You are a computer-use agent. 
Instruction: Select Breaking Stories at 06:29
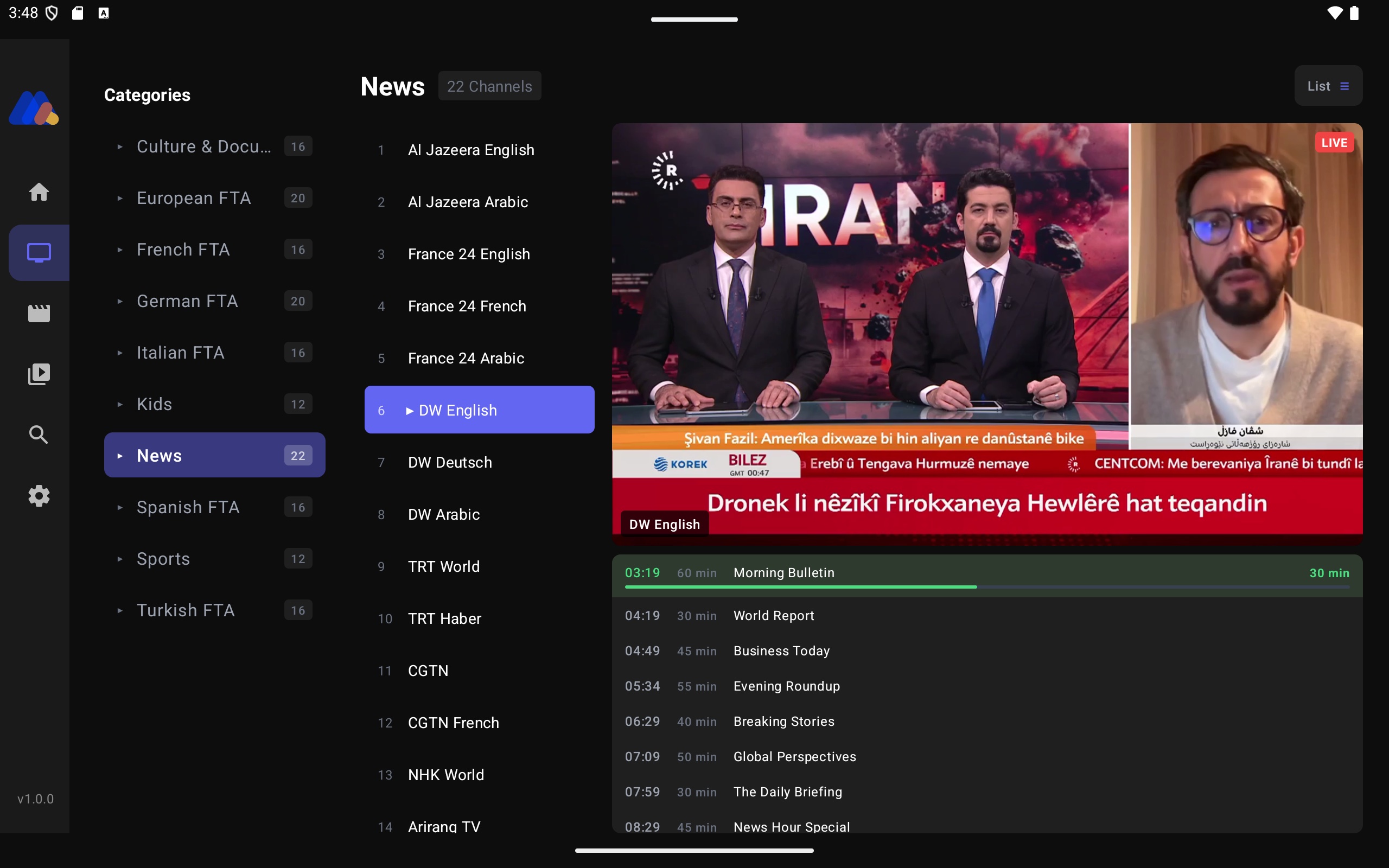986,722
